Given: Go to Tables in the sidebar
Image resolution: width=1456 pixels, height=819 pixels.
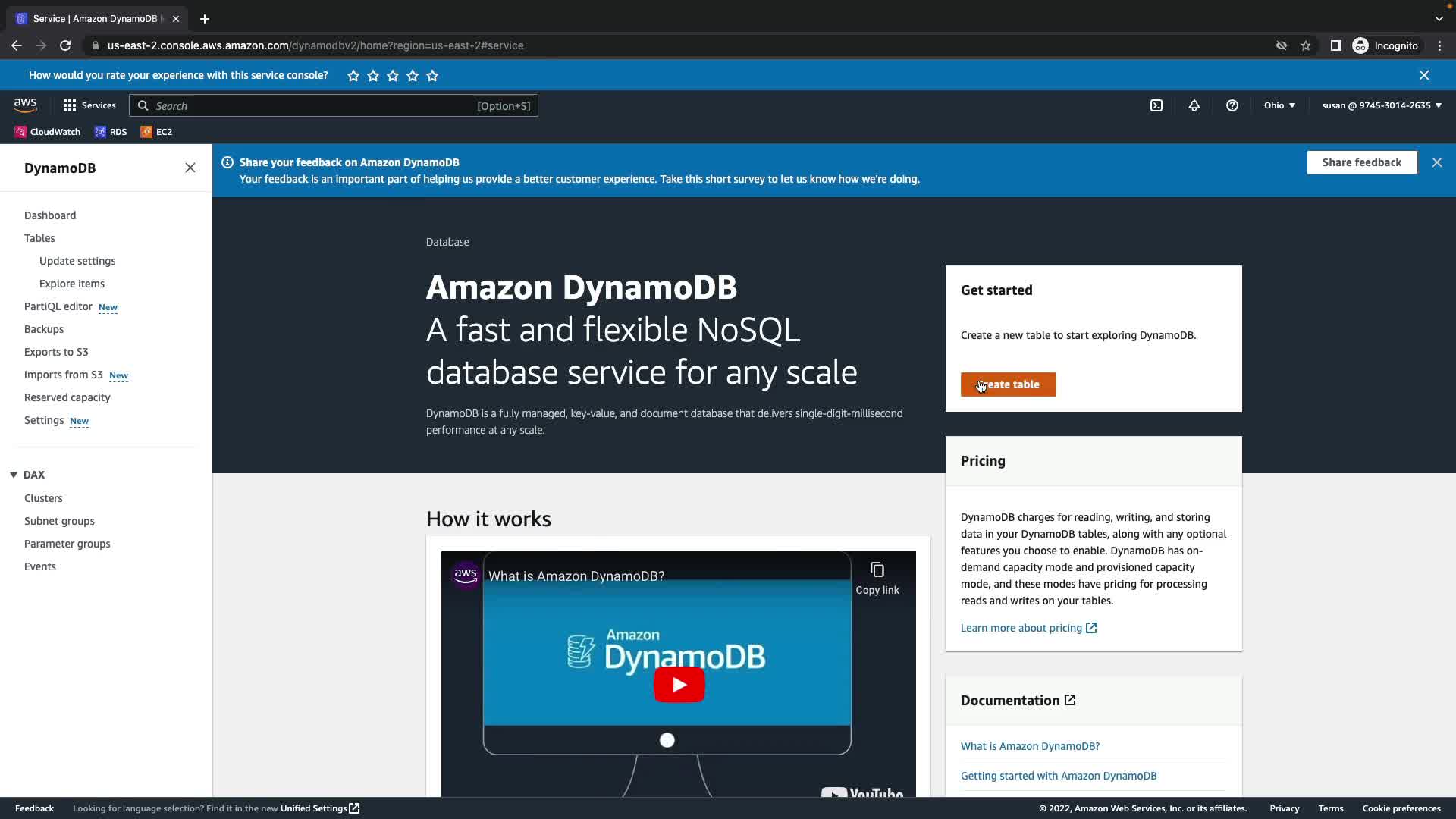Looking at the screenshot, I should pos(39,238).
